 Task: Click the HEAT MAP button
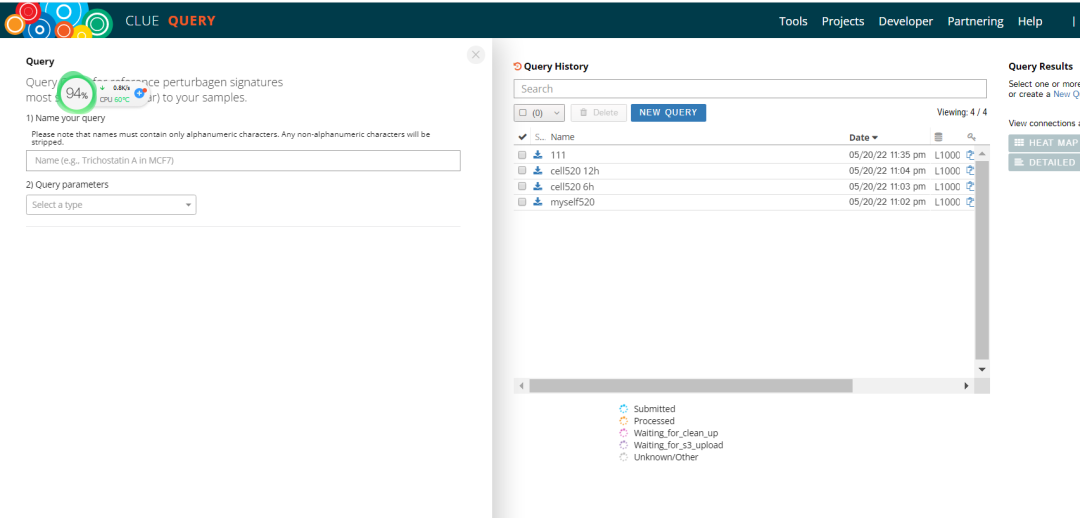click(x=1044, y=143)
